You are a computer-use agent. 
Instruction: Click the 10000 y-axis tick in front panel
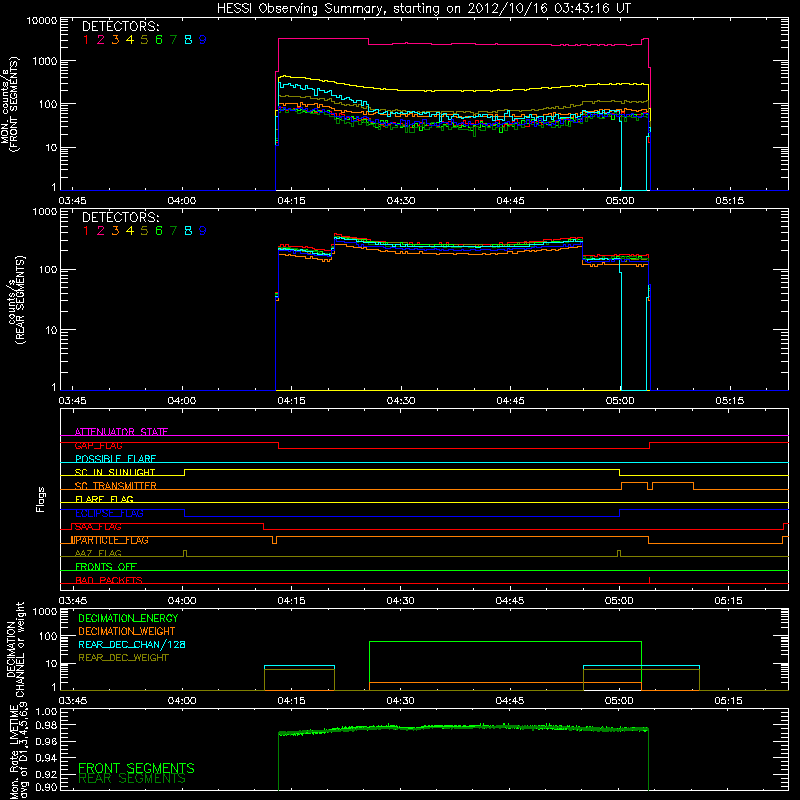coord(42,21)
